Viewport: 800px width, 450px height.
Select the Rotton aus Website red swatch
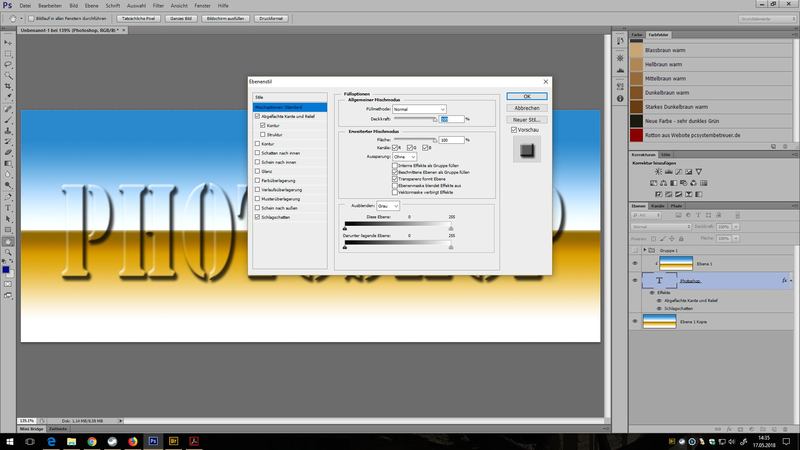click(636, 135)
